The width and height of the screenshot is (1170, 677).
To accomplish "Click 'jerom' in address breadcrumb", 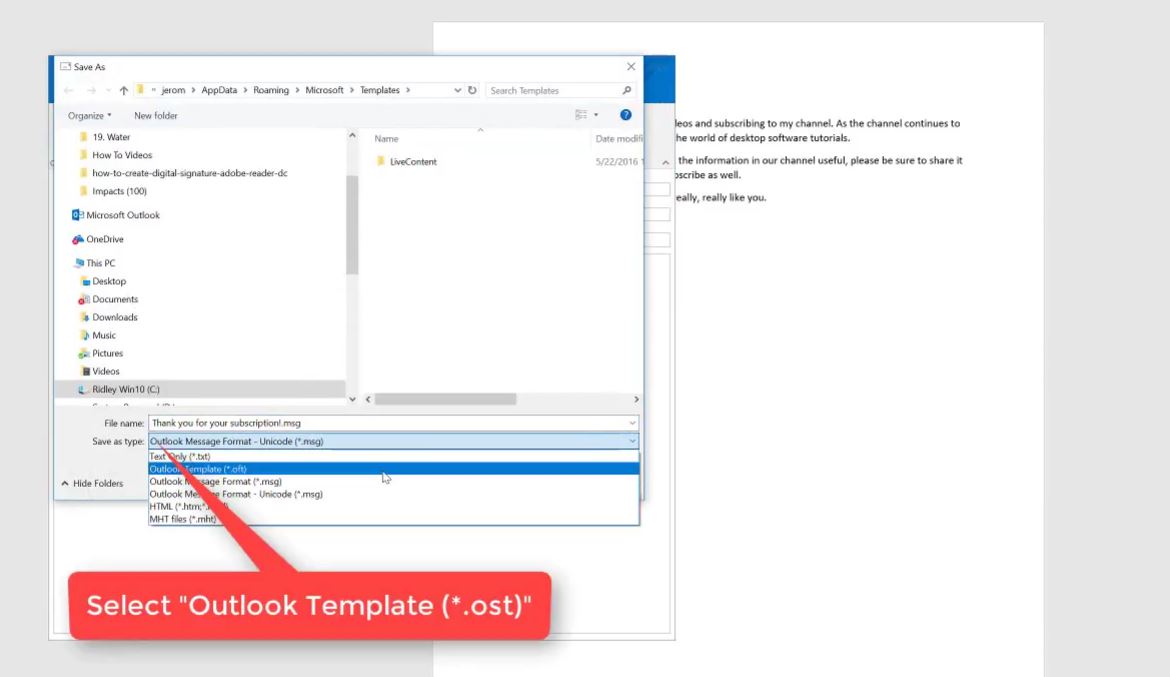I will tap(173, 90).
